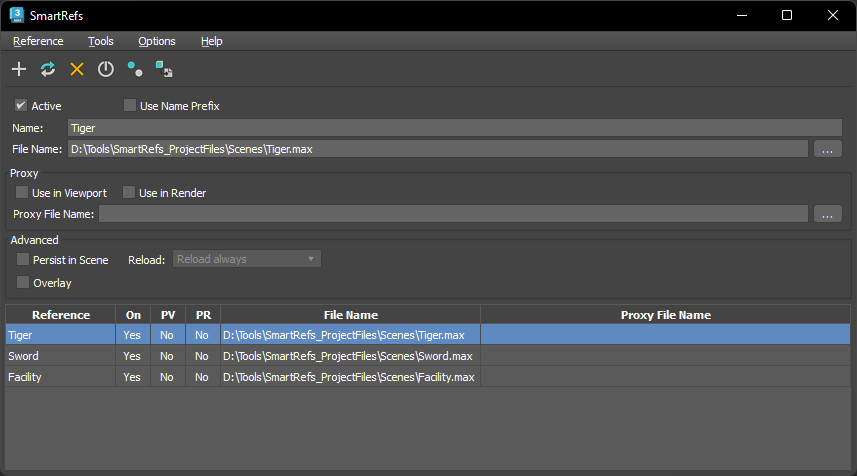Browse for File Name with ellipsis button
857x476 pixels.
(x=827, y=149)
